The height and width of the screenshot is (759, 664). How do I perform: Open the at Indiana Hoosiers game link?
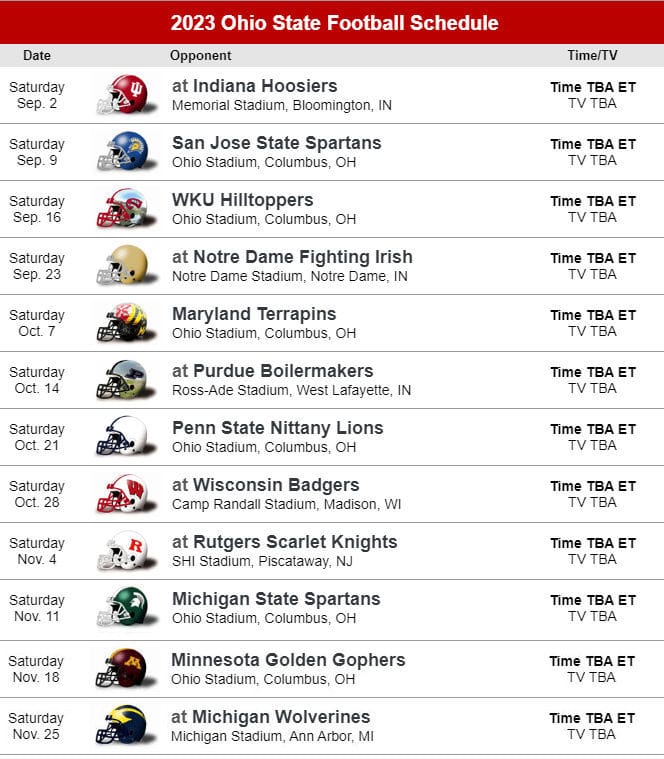point(254,86)
